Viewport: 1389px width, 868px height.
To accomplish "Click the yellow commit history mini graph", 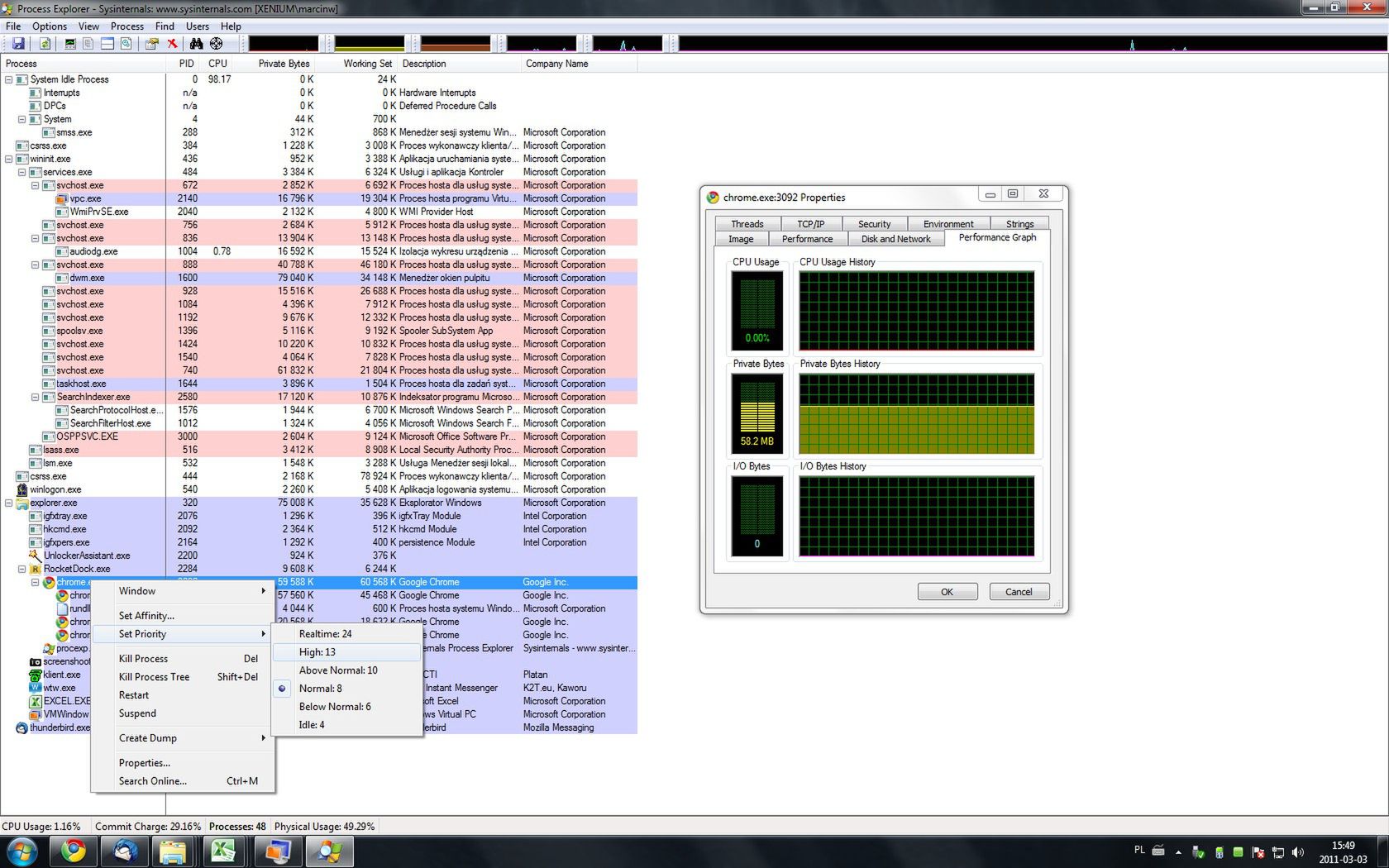I will tap(370, 44).
